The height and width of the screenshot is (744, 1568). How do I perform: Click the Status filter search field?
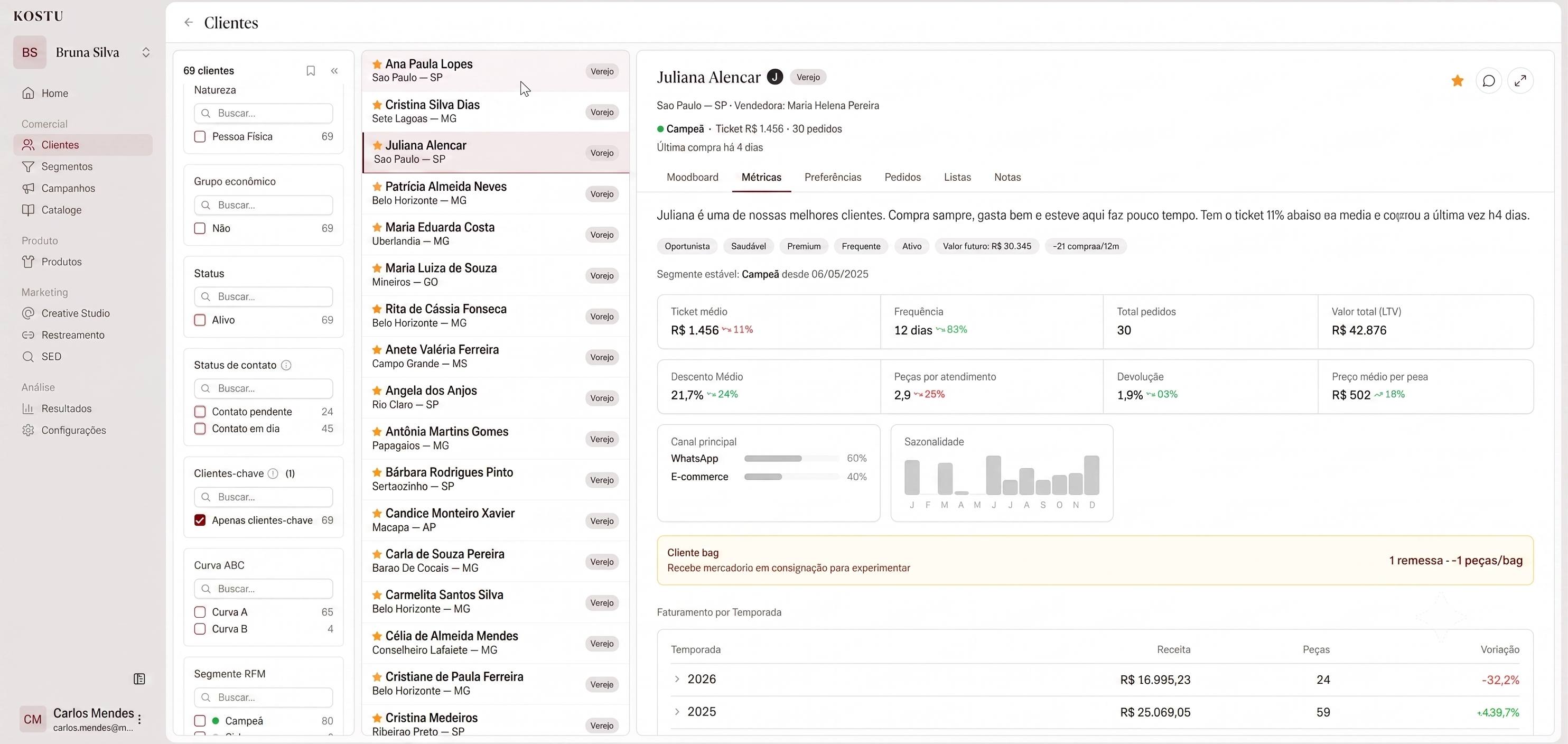(264, 296)
